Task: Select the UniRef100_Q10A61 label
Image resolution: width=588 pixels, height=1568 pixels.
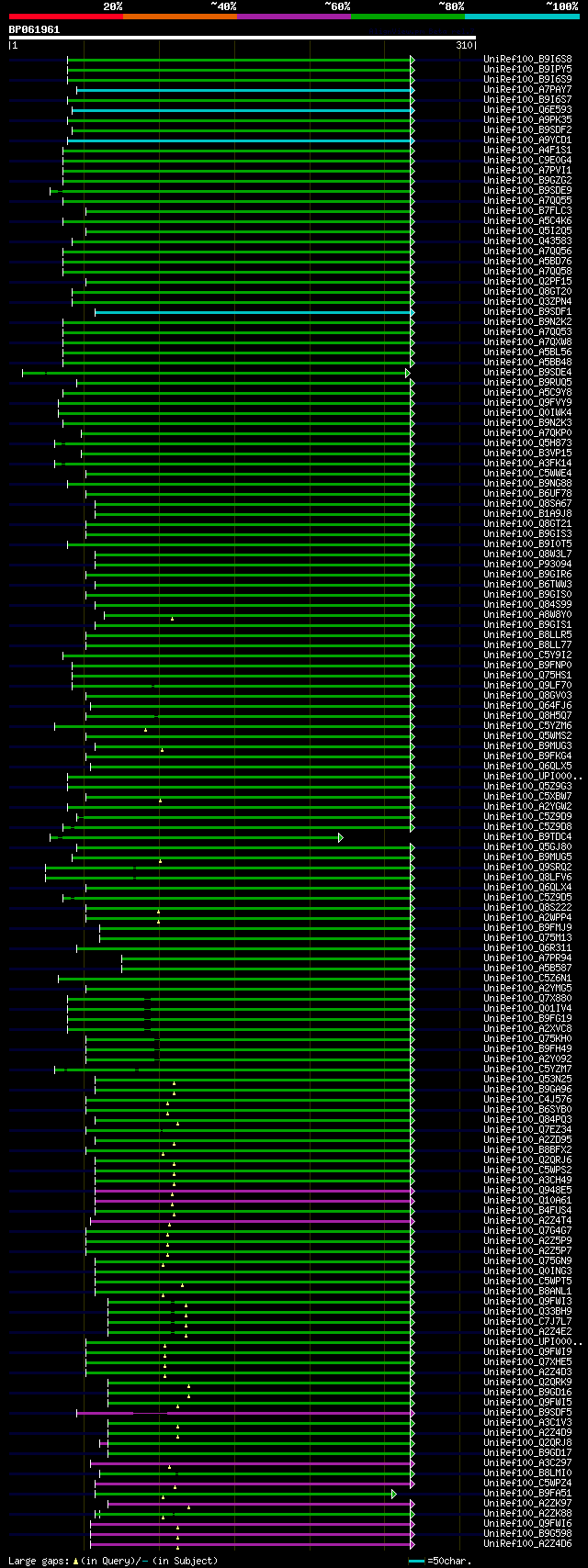Action: (527, 1201)
